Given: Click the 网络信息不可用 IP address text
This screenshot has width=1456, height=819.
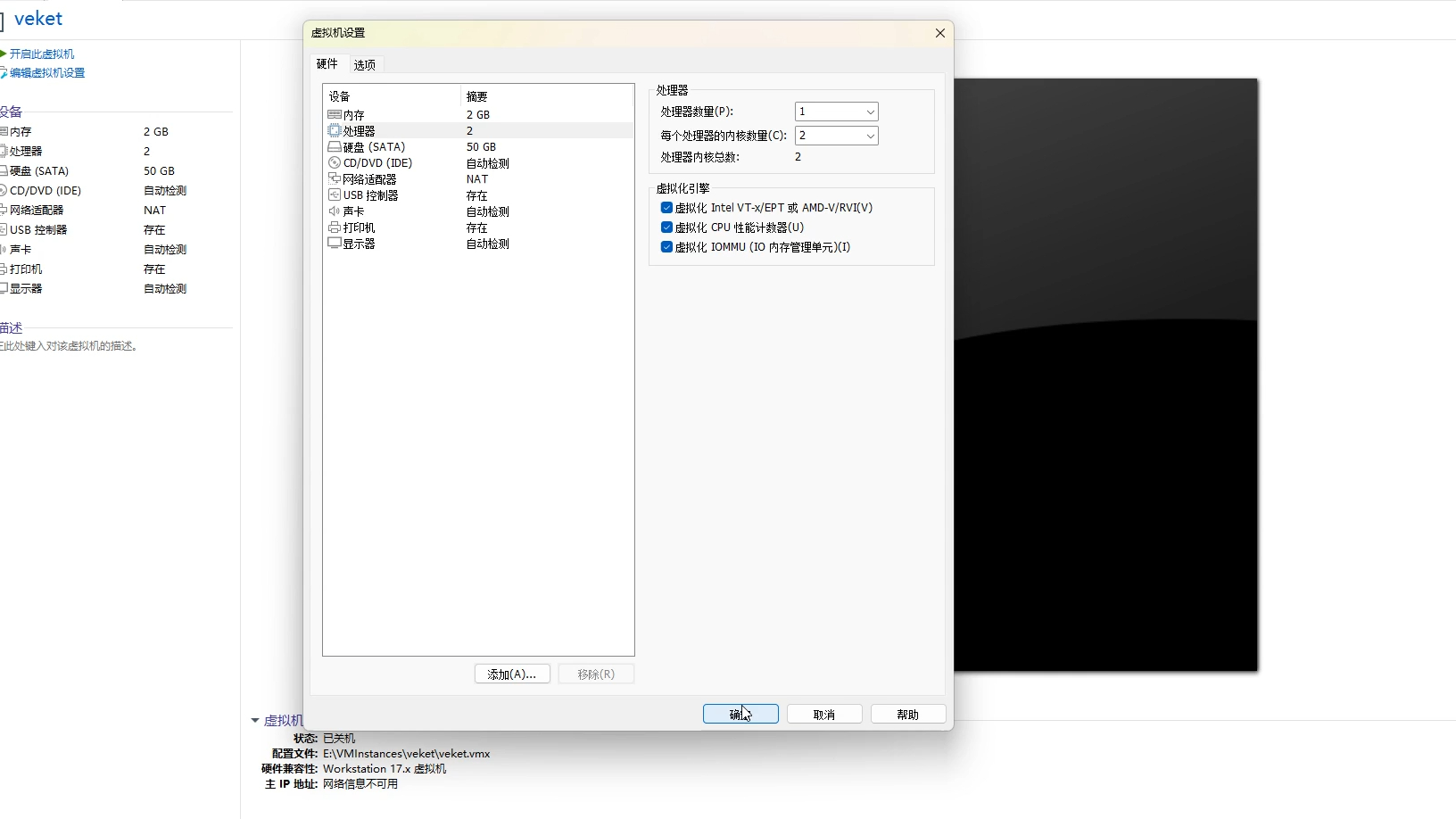Looking at the screenshot, I should pos(360,783).
